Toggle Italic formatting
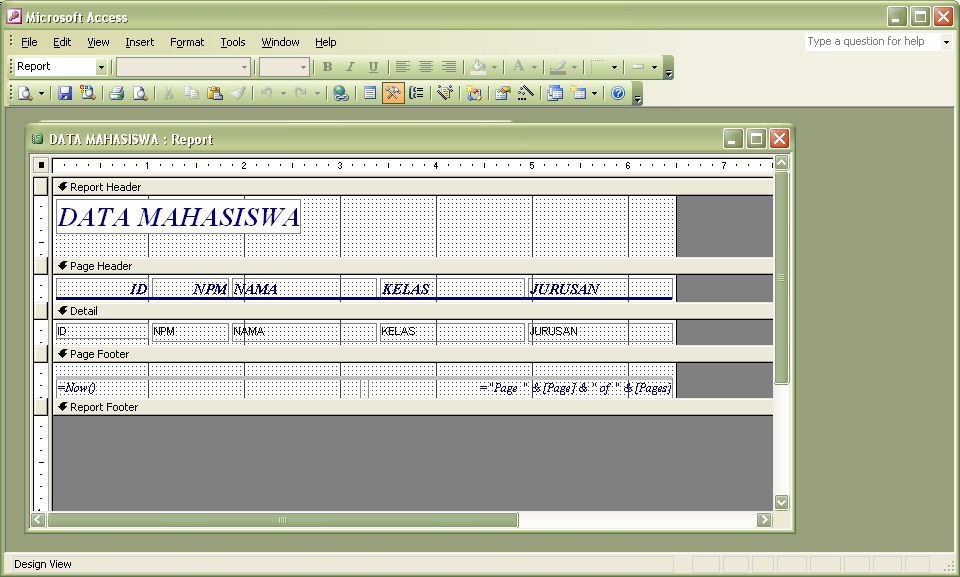This screenshot has width=960, height=577. (x=350, y=67)
